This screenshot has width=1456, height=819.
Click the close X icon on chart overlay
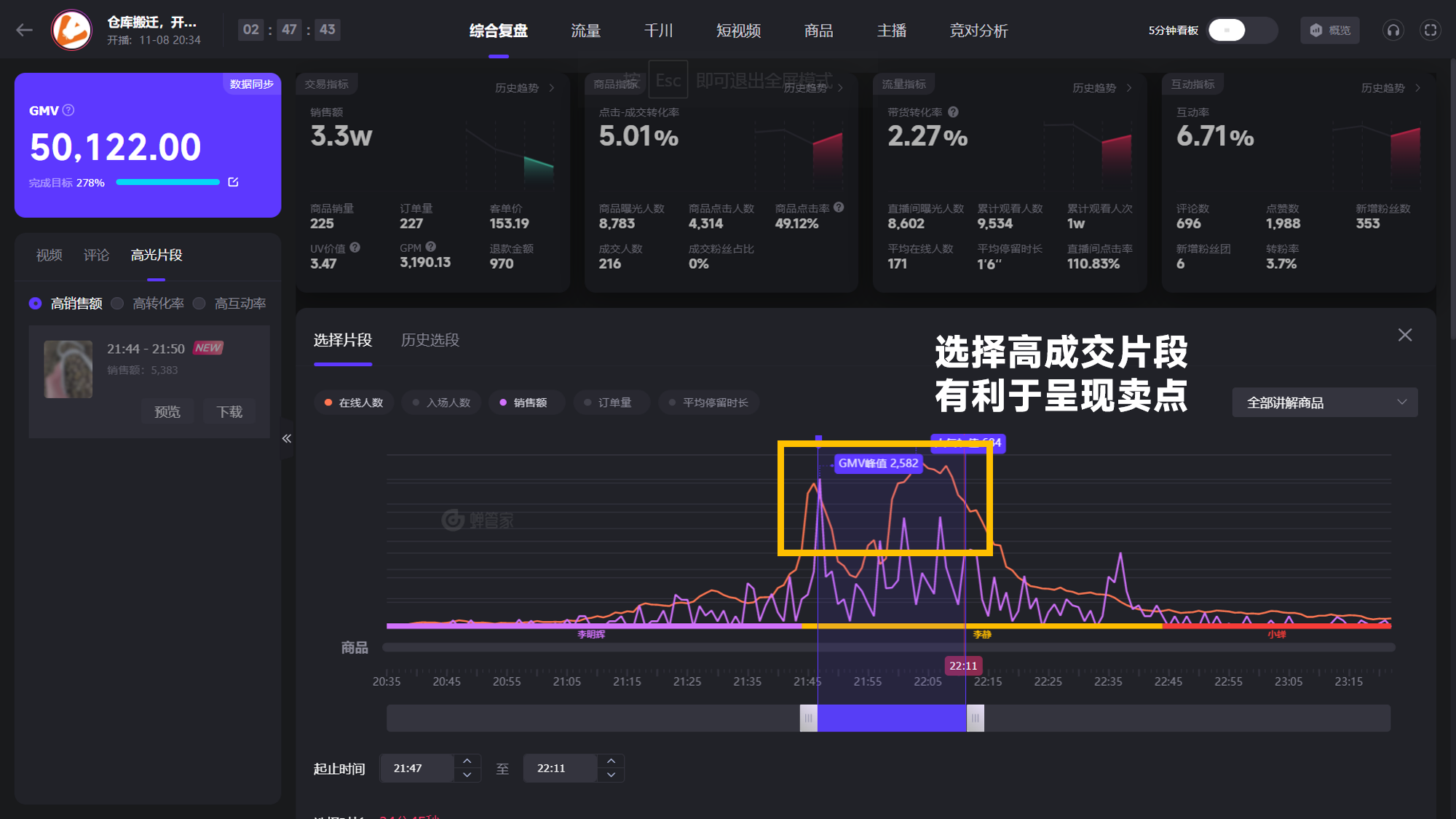[1405, 334]
